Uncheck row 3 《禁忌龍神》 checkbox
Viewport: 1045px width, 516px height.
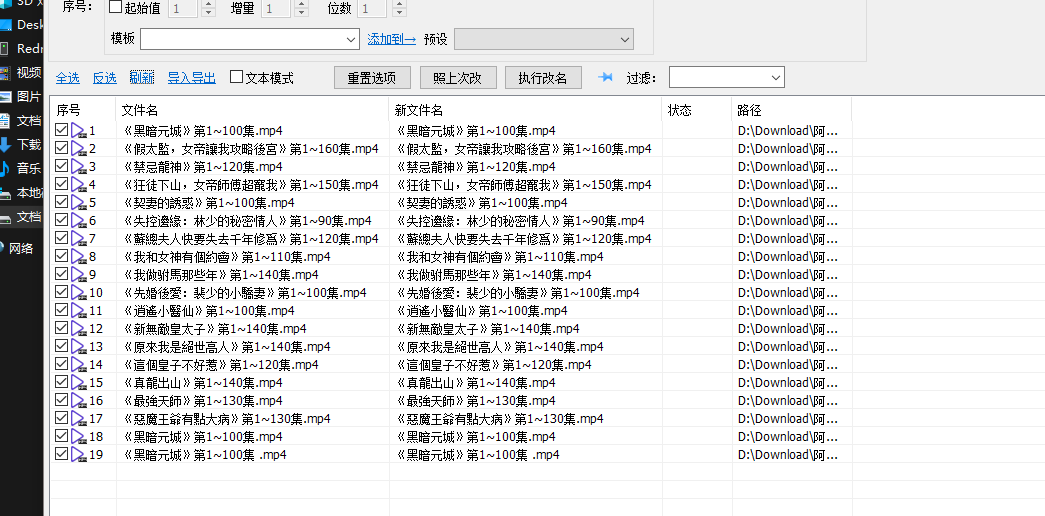(x=62, y=166)
